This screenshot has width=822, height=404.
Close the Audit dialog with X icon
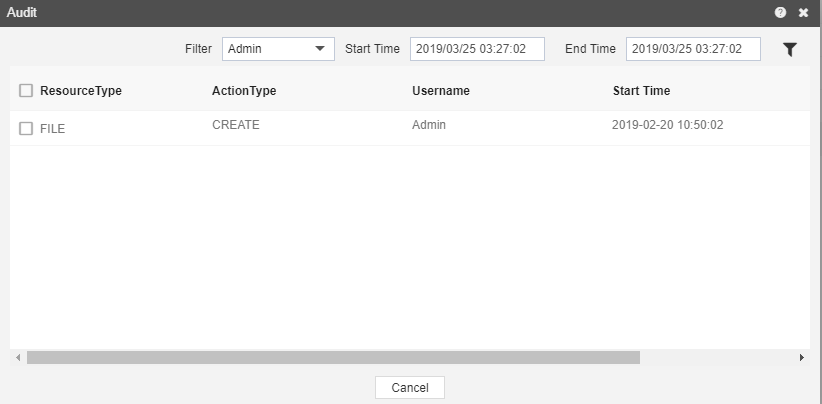pos(803,13)
